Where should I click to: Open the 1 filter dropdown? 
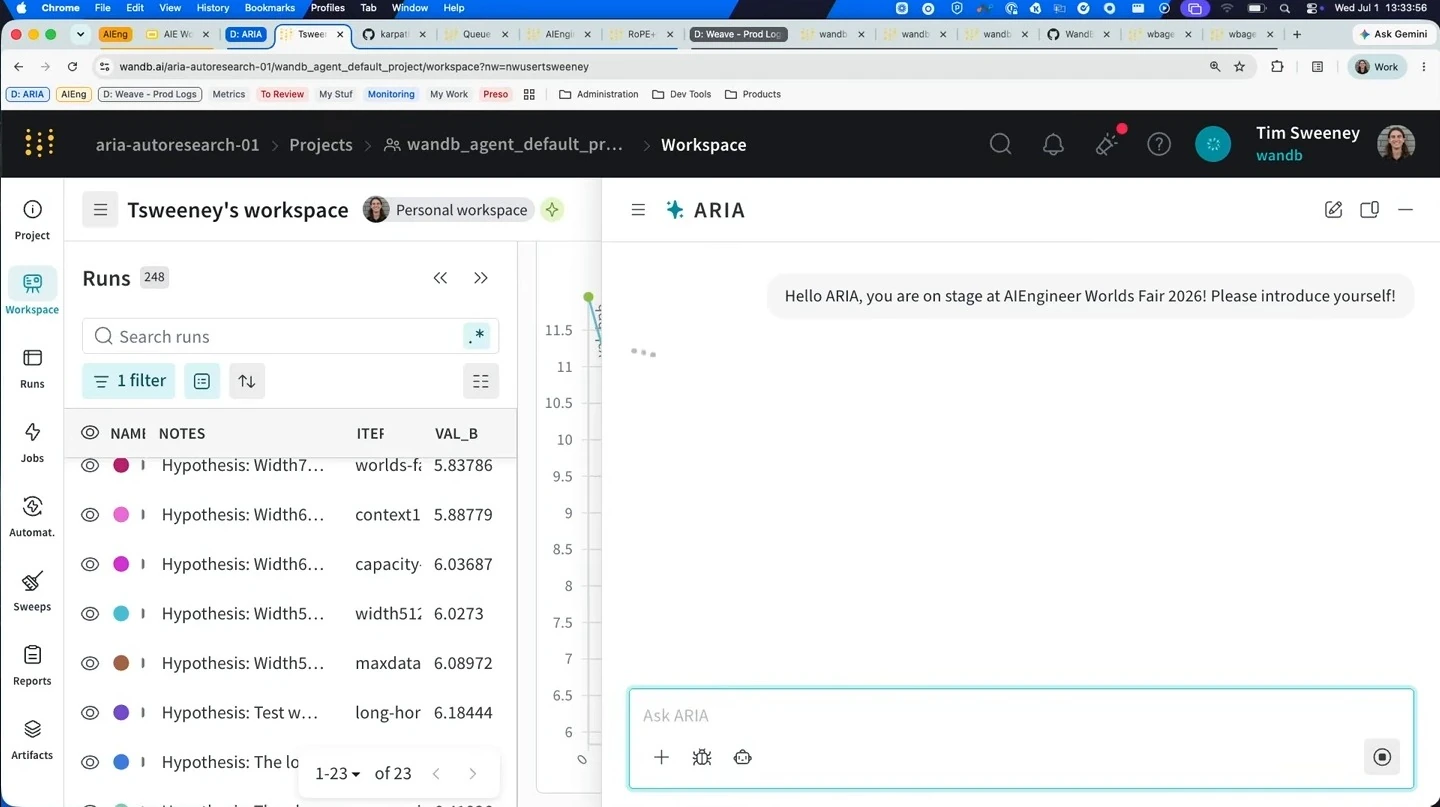pos(128,381)
